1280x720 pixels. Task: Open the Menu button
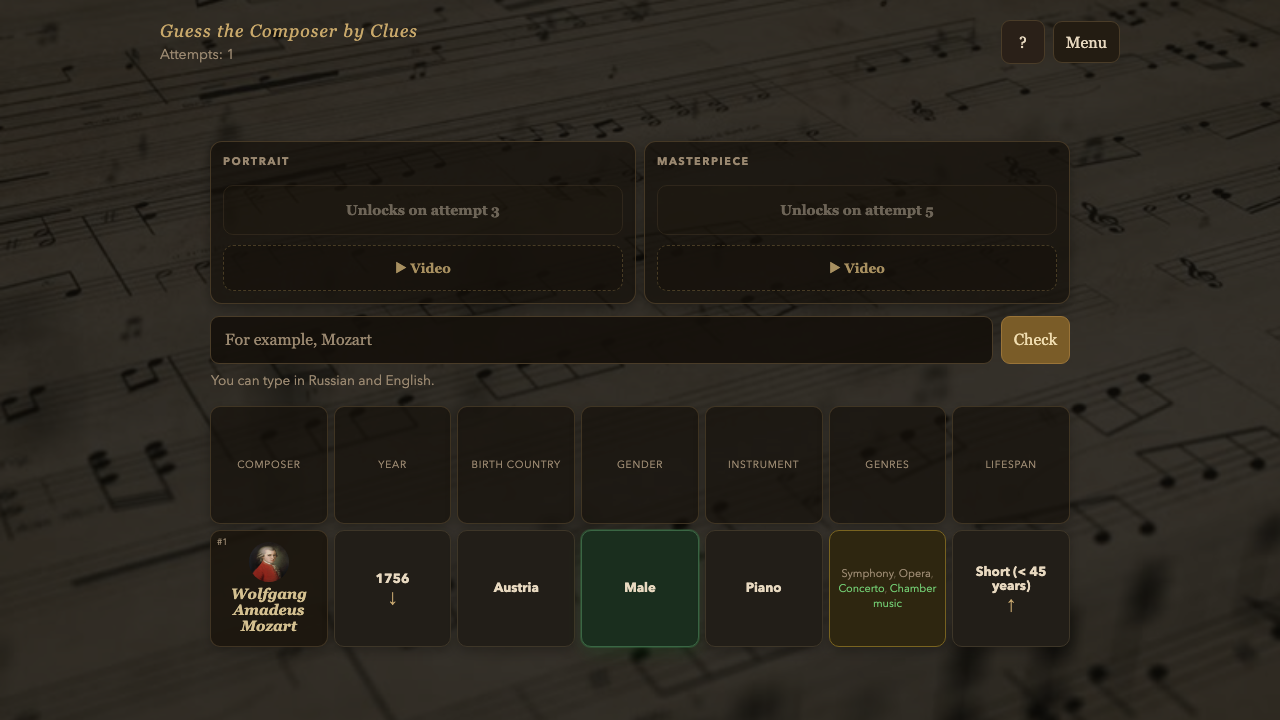pos(1086,42)
